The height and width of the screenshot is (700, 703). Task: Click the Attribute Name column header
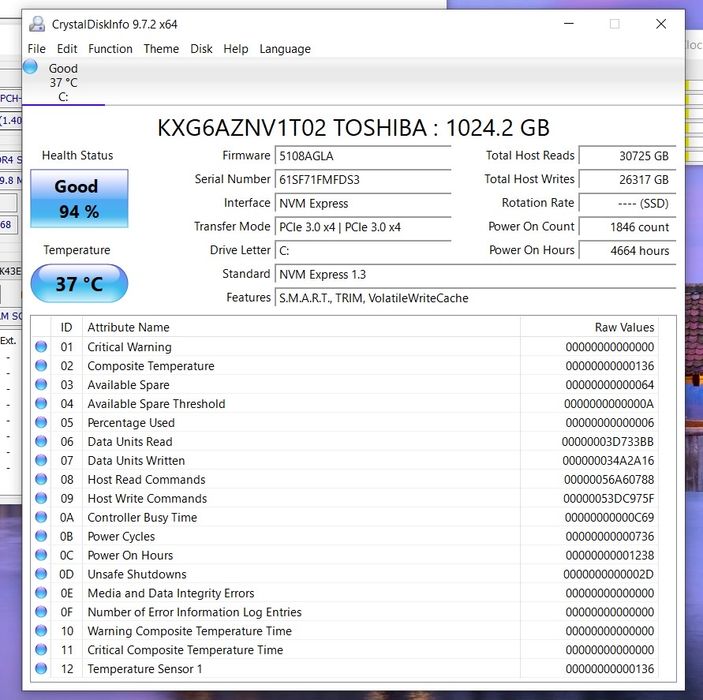pos(301,327)
